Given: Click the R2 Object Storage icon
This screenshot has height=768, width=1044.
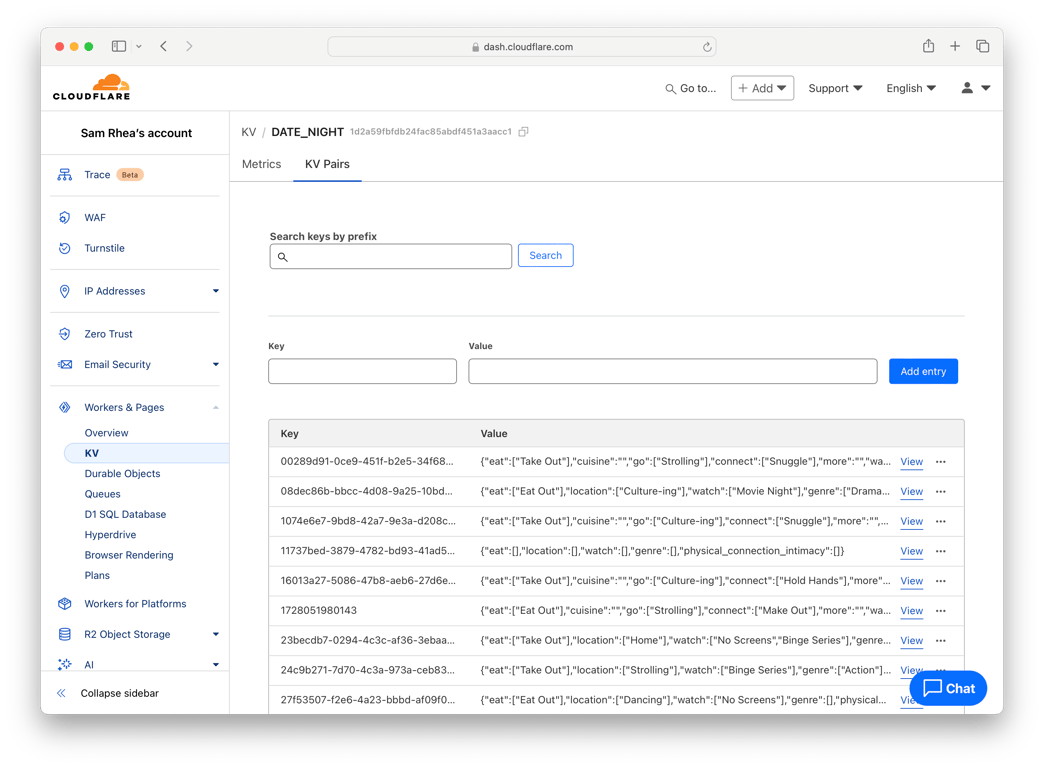Looking at the screenshot, I should point(65,634).
